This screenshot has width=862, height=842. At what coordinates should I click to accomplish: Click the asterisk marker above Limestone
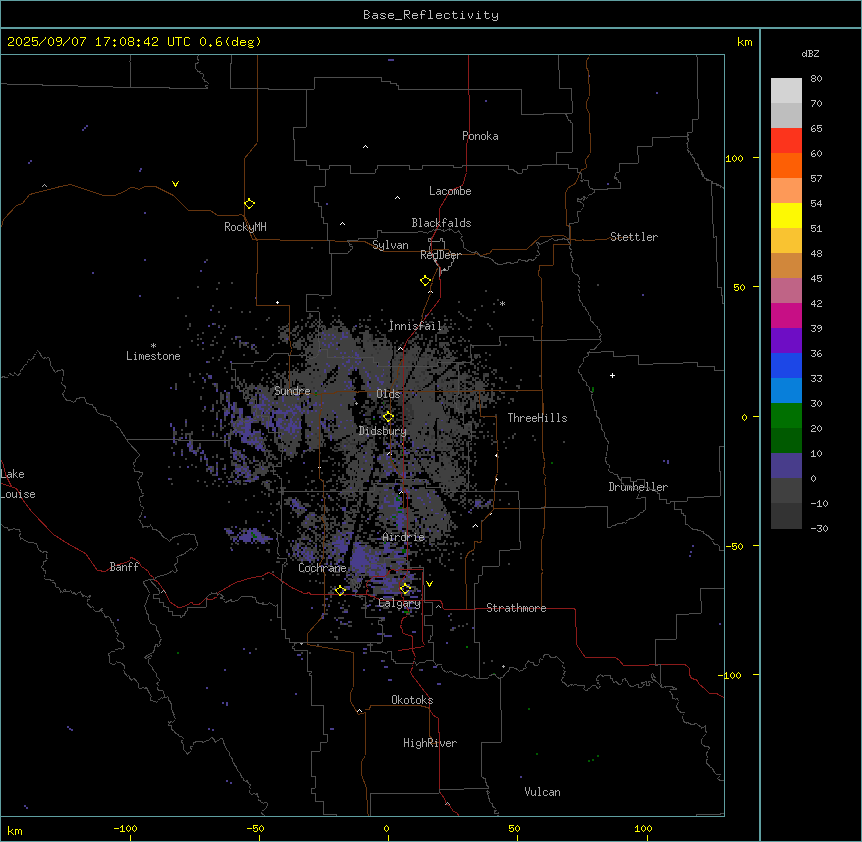pyautogui.click(x=153, y=346)
